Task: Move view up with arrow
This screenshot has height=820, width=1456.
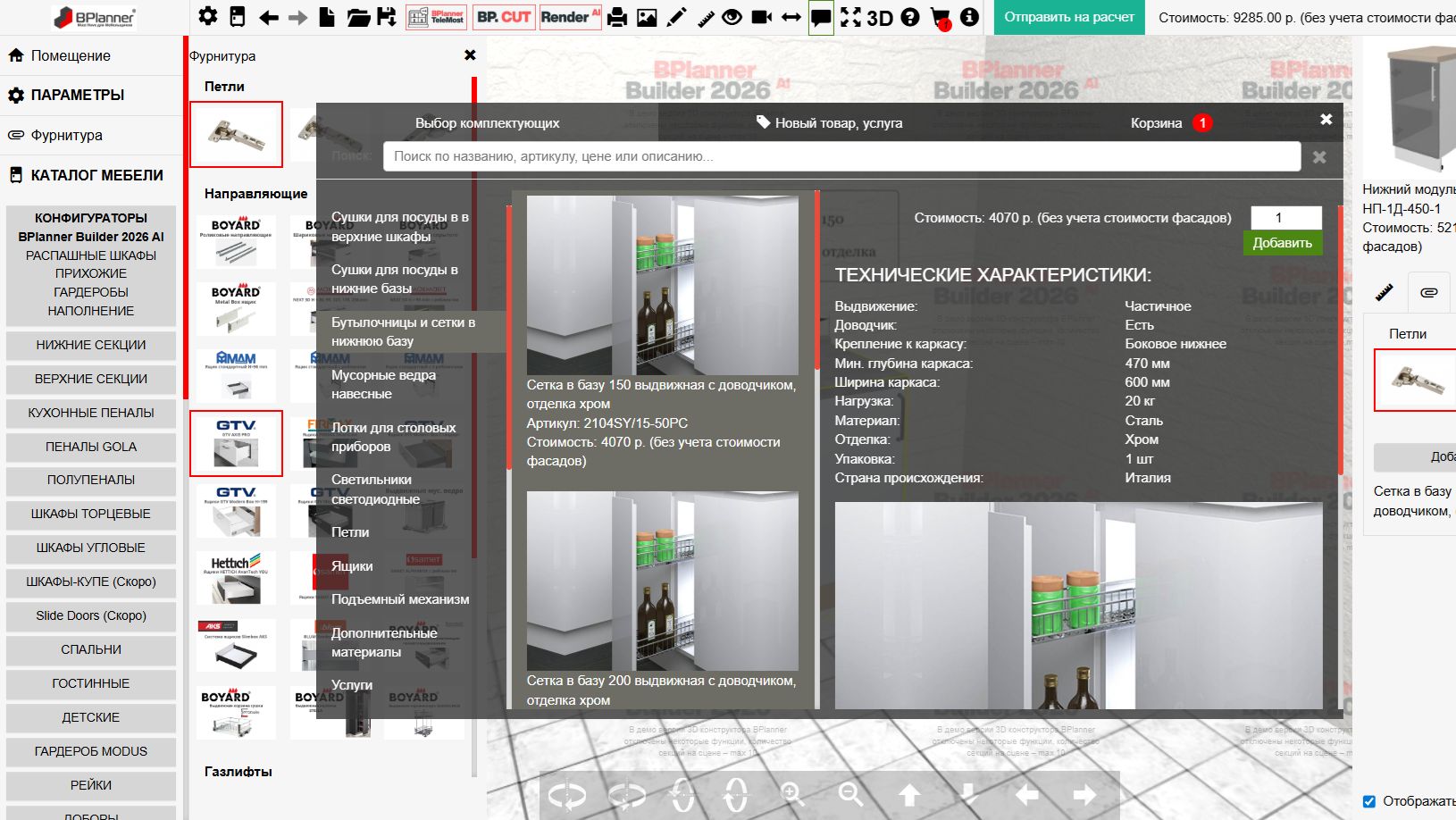Action: 909,794
